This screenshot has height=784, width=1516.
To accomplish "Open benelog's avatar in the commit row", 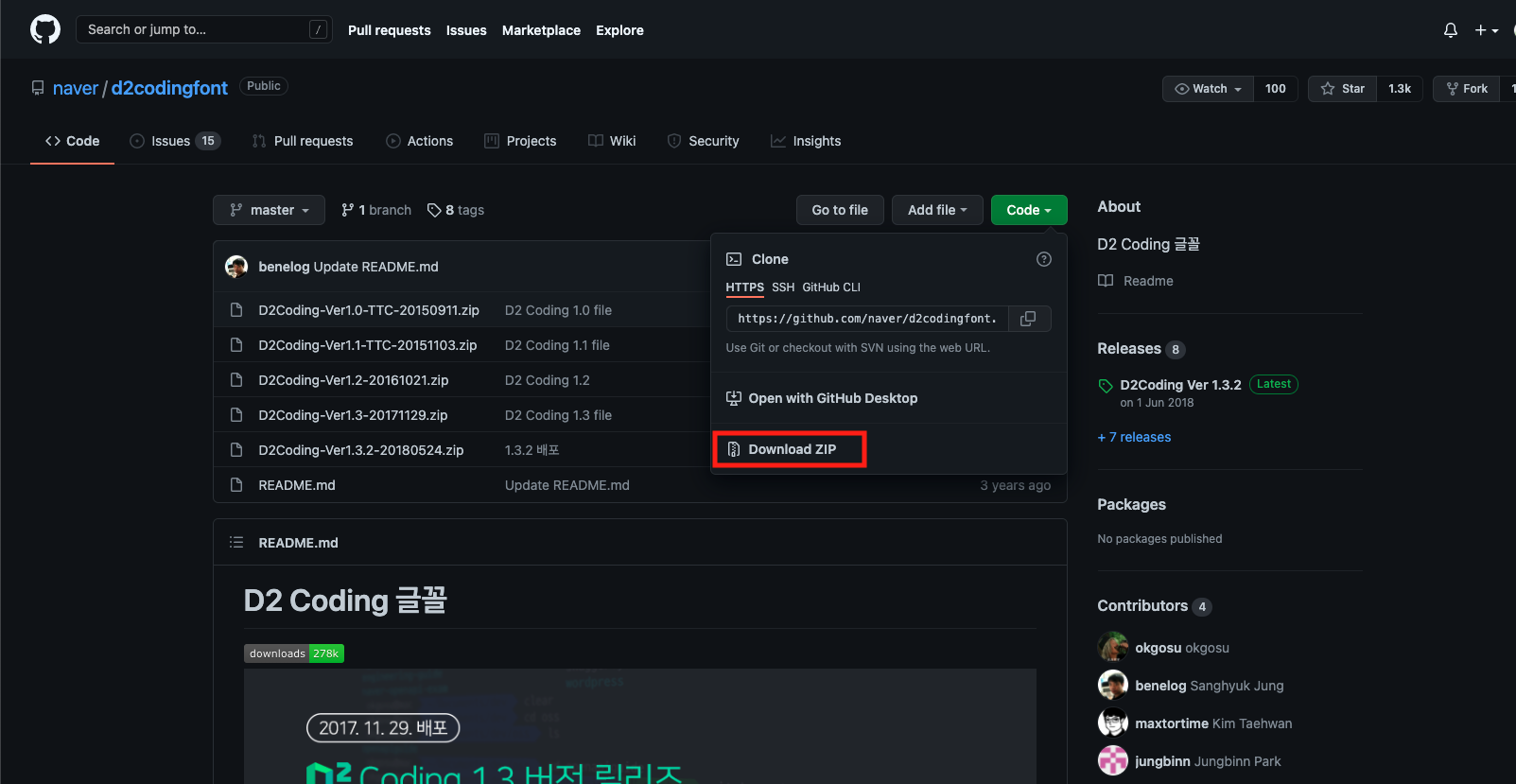I will [x=236, y=267].
